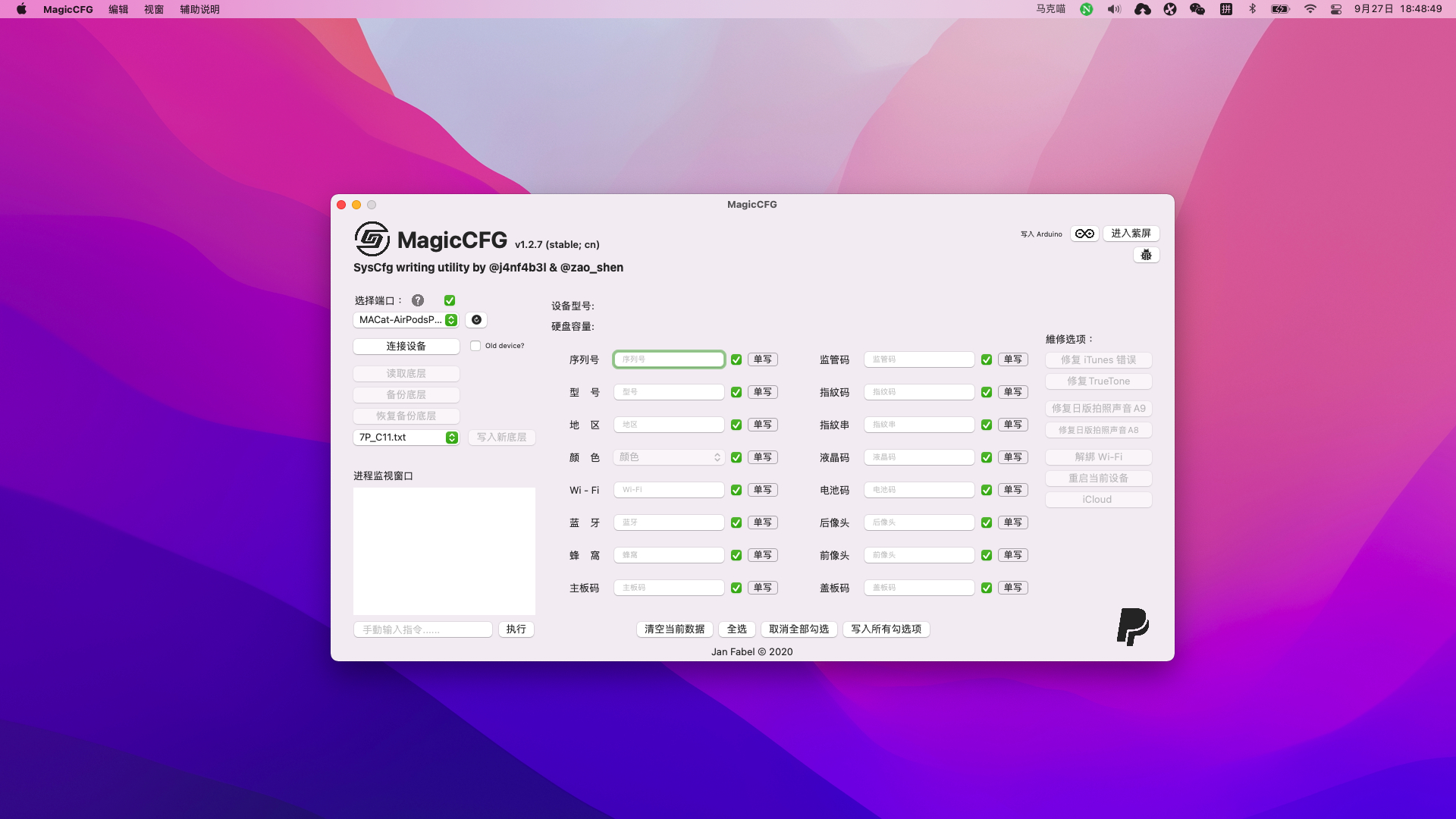Click the green N menu bar icon
The width and height of the screenshot is (1456, 819).
click(1087, 9)
